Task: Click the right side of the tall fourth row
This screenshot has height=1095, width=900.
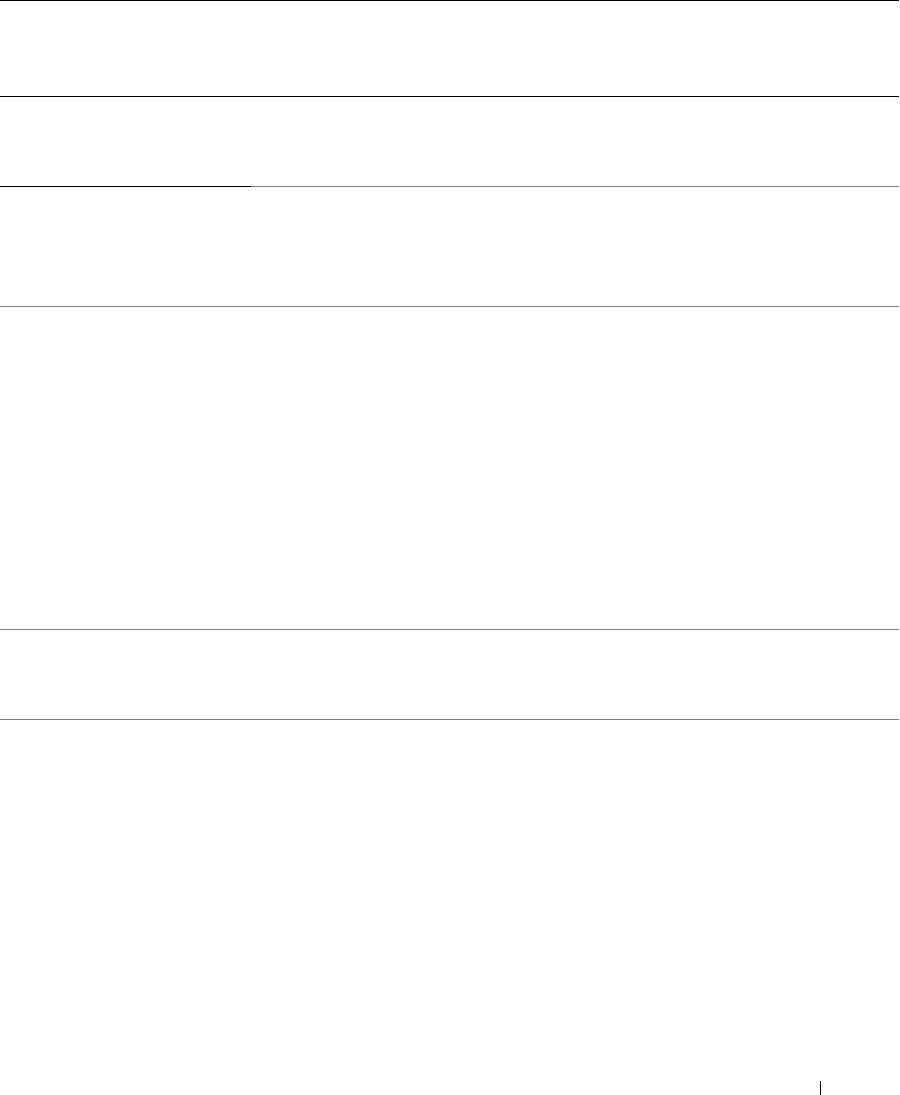Action: click(870, 467)
